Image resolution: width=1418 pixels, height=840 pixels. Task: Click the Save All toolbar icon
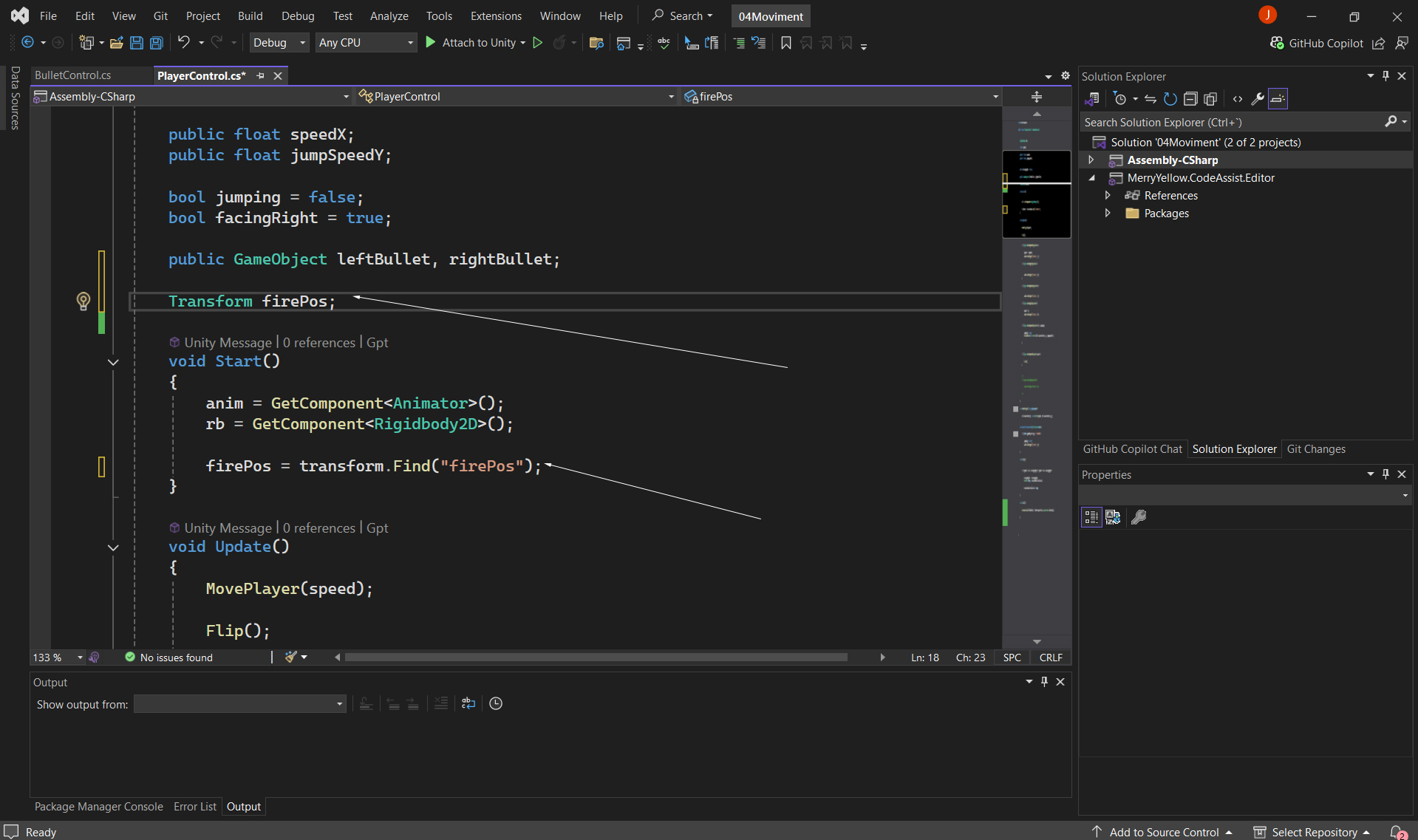[x=156, y=43]
